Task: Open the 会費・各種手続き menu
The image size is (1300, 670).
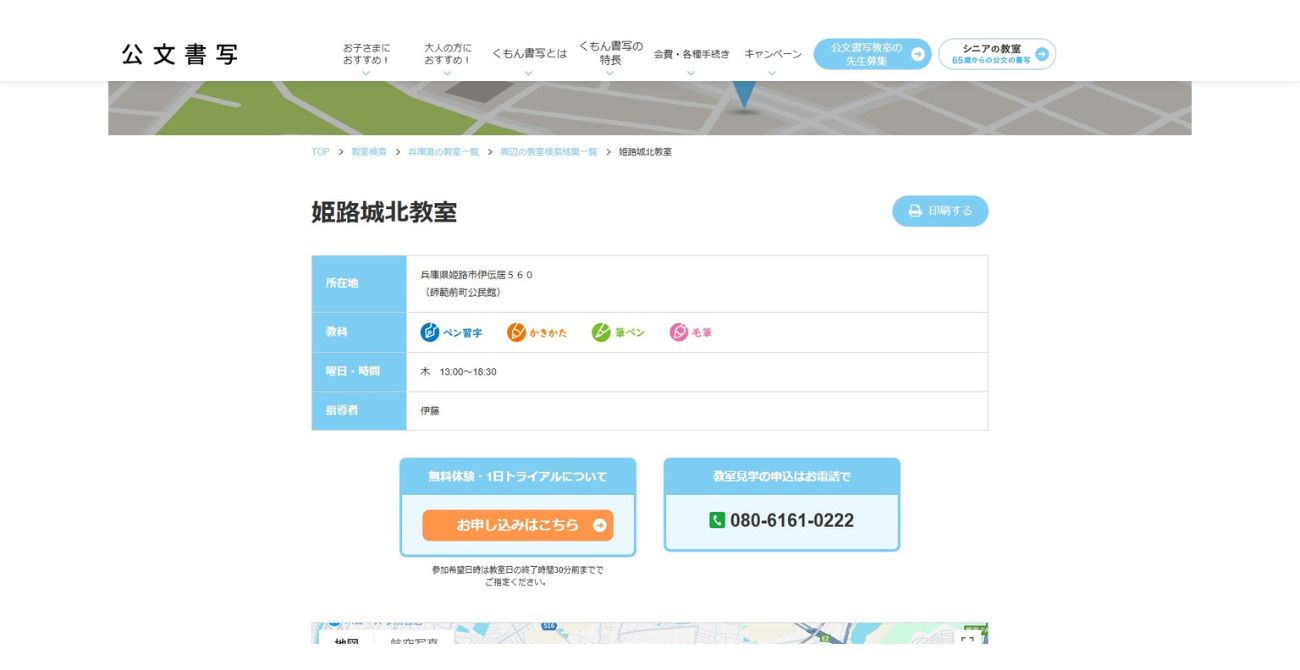Action: tap(691, 56)
